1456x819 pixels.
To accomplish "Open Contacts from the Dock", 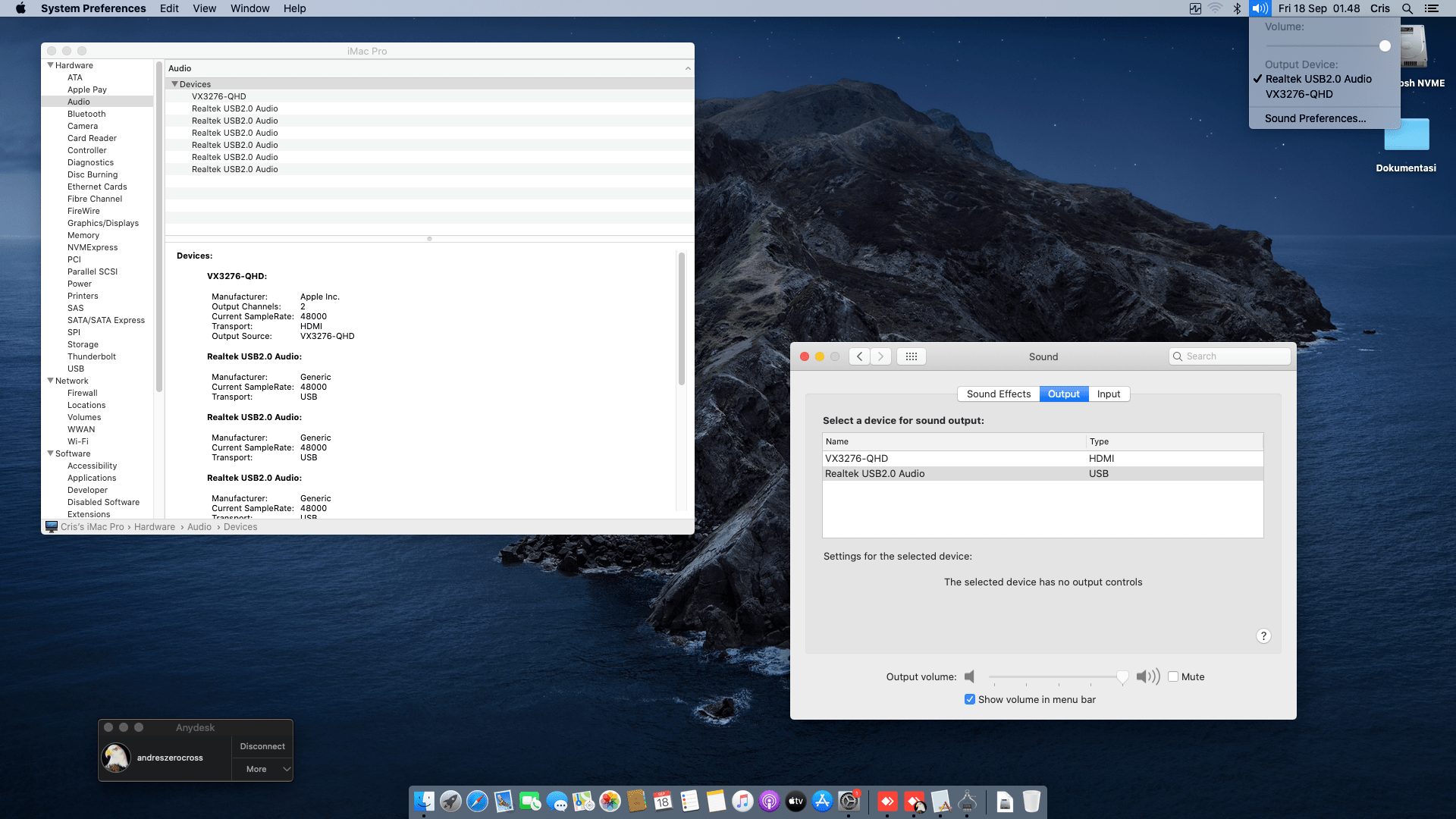I will pyautogui.click(x=636, y=801).
